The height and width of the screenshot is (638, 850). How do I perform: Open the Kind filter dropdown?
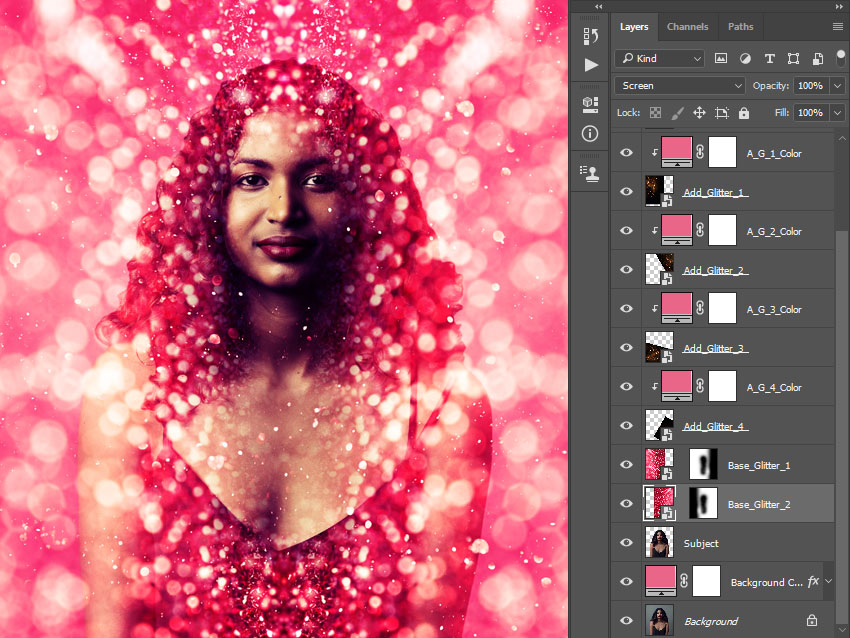point(659,58)
